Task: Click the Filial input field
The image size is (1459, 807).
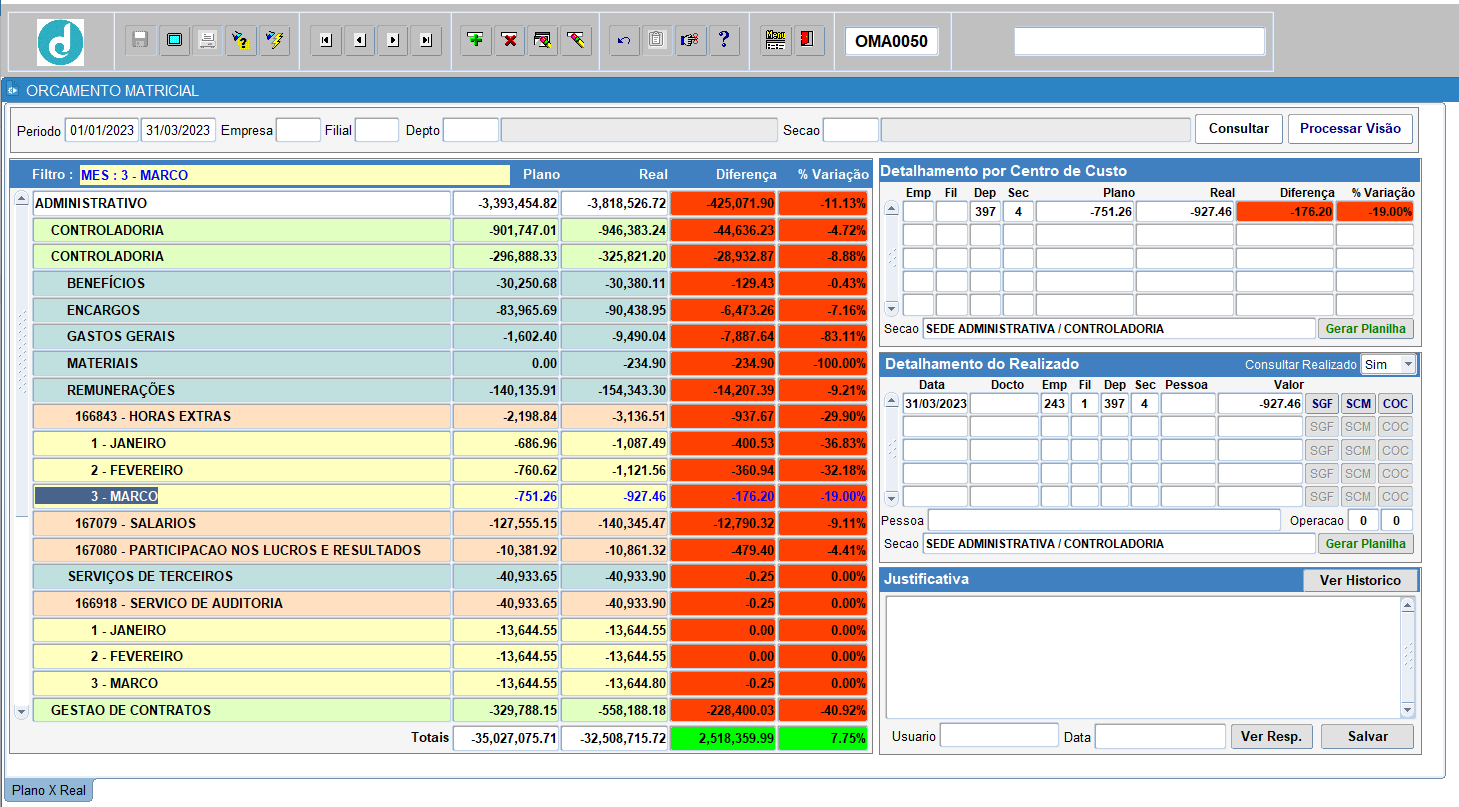Action: pos(377,130)
